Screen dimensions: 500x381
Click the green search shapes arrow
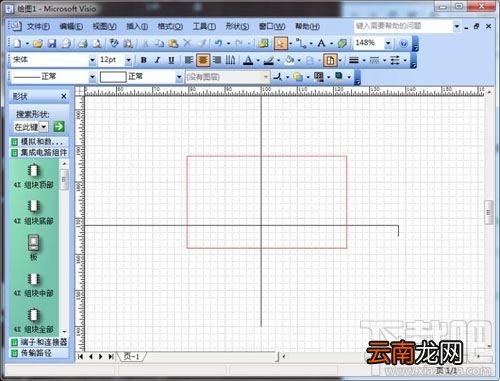coord(59,127)
